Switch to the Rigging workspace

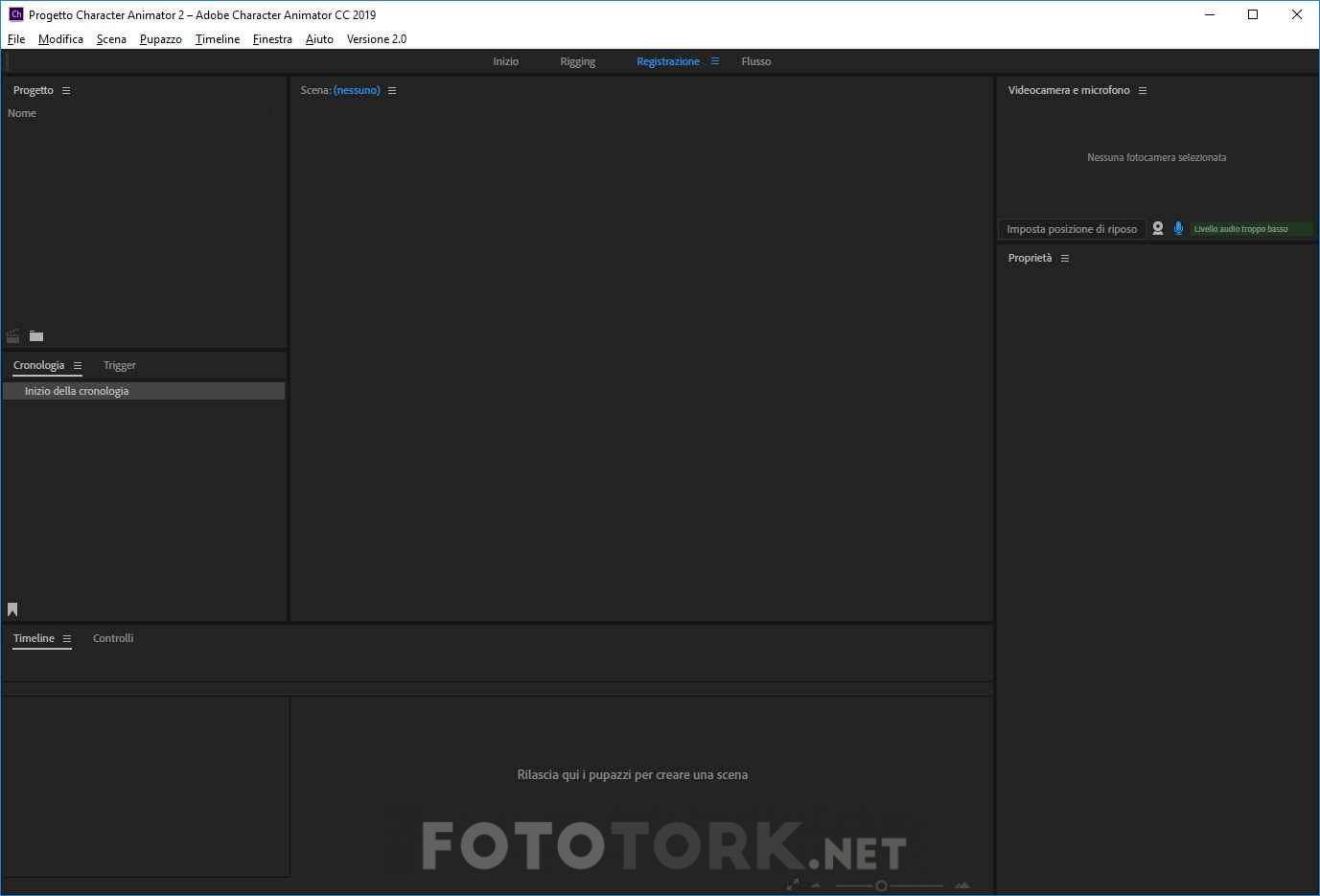tap(578, 61)
